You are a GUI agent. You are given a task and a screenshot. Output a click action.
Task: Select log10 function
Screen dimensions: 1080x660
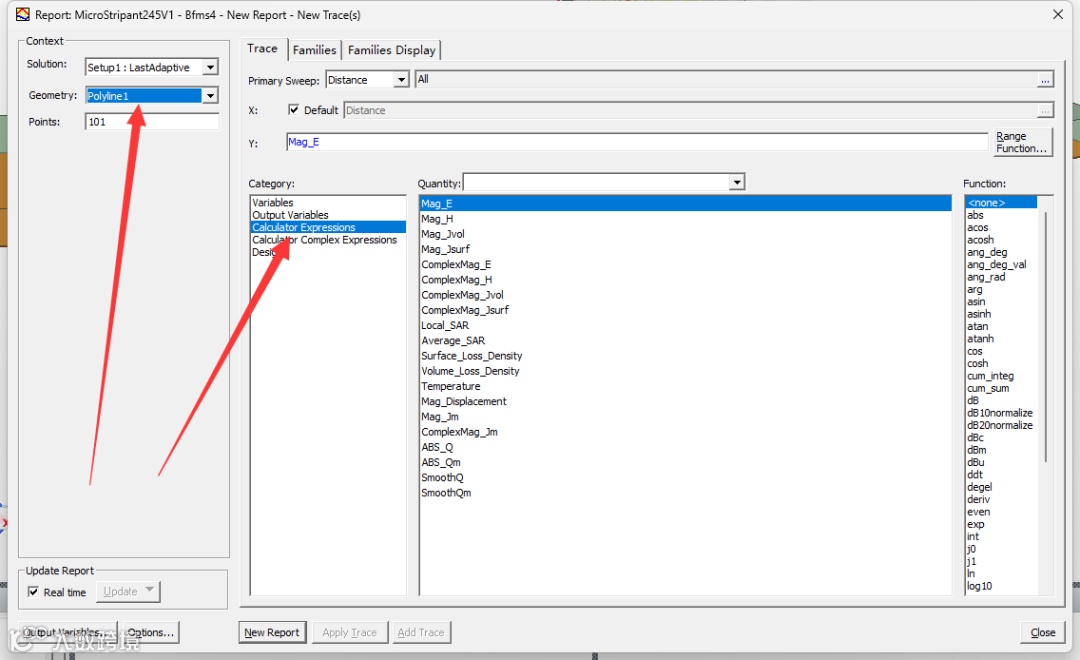[979, 586]
